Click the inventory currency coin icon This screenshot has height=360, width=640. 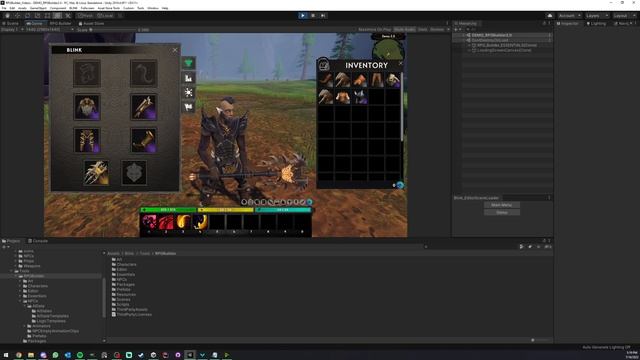(400, 185)
